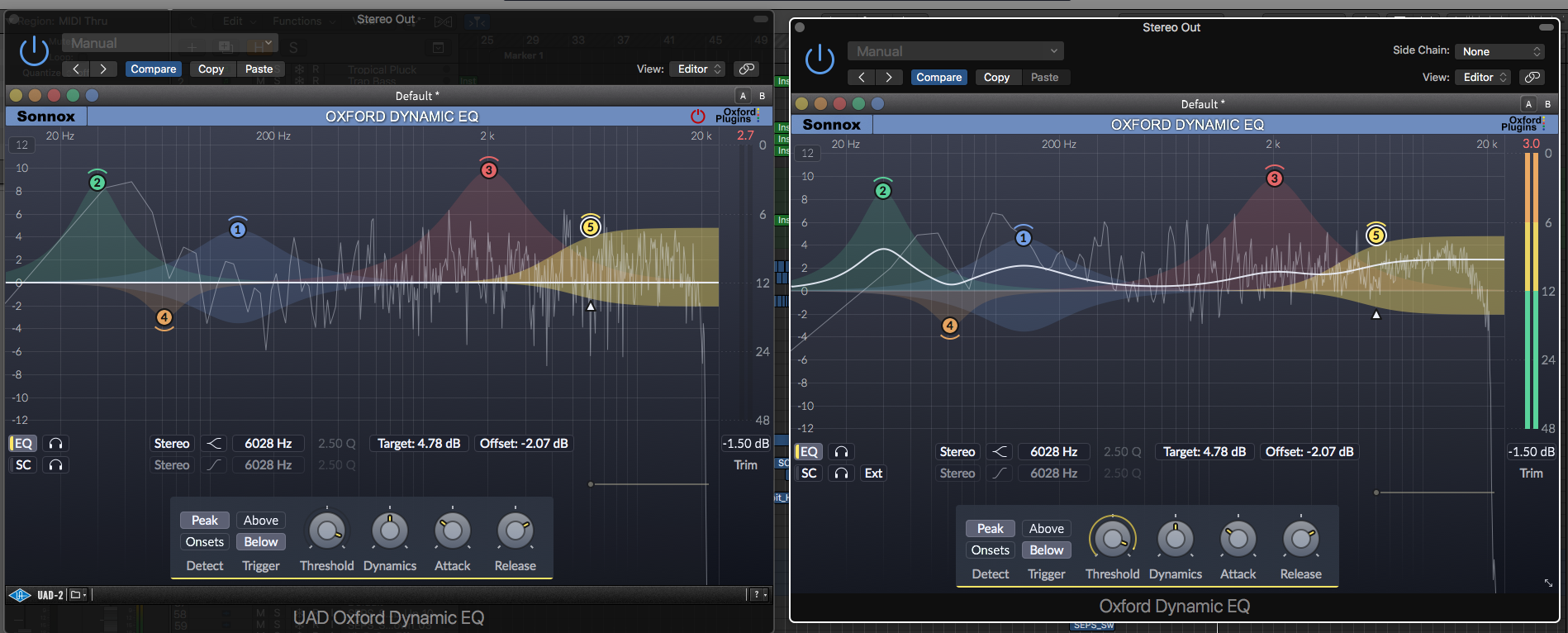1568x633 pixels.
Task: Click link icon in left plugin window
Action: (746, 69)
